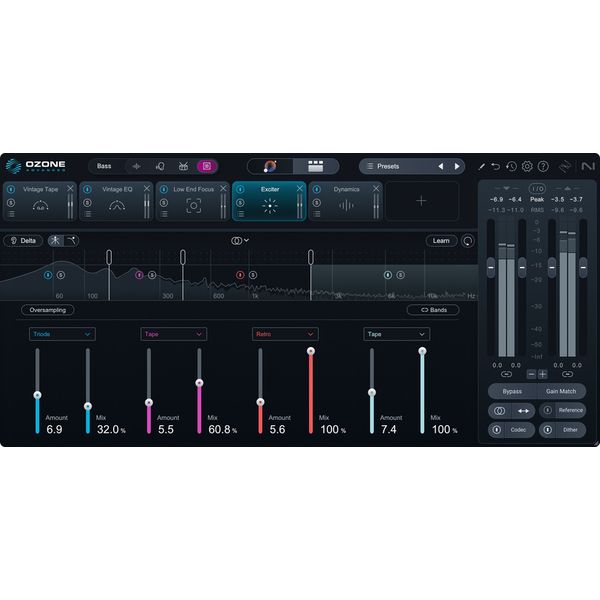Enable Gain Match
Screen dimensions: 600x600
561,391
